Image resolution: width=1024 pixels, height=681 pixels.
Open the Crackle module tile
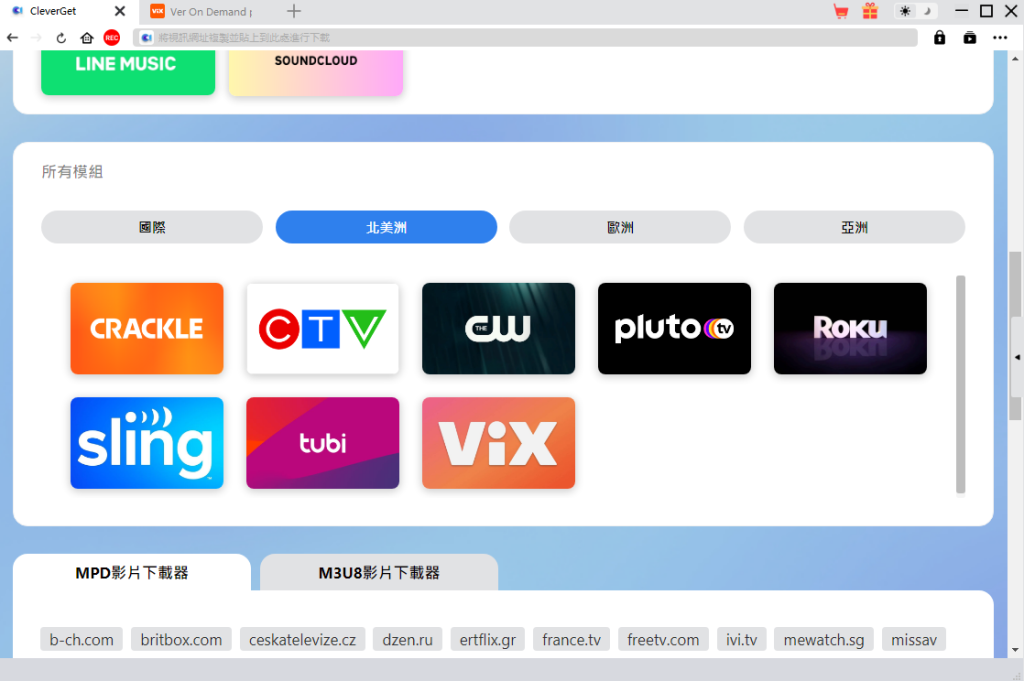147,328
